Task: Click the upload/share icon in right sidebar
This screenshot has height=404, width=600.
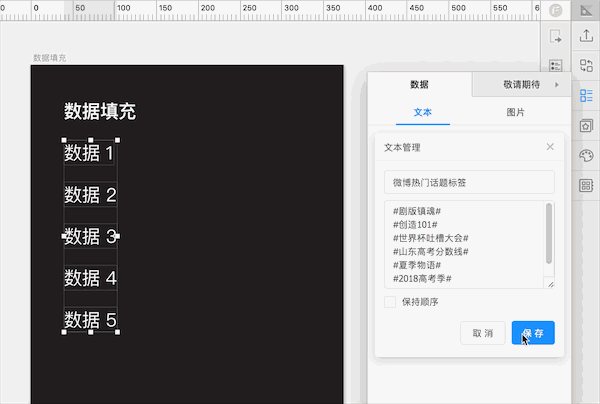Action: tap(586, 37)
